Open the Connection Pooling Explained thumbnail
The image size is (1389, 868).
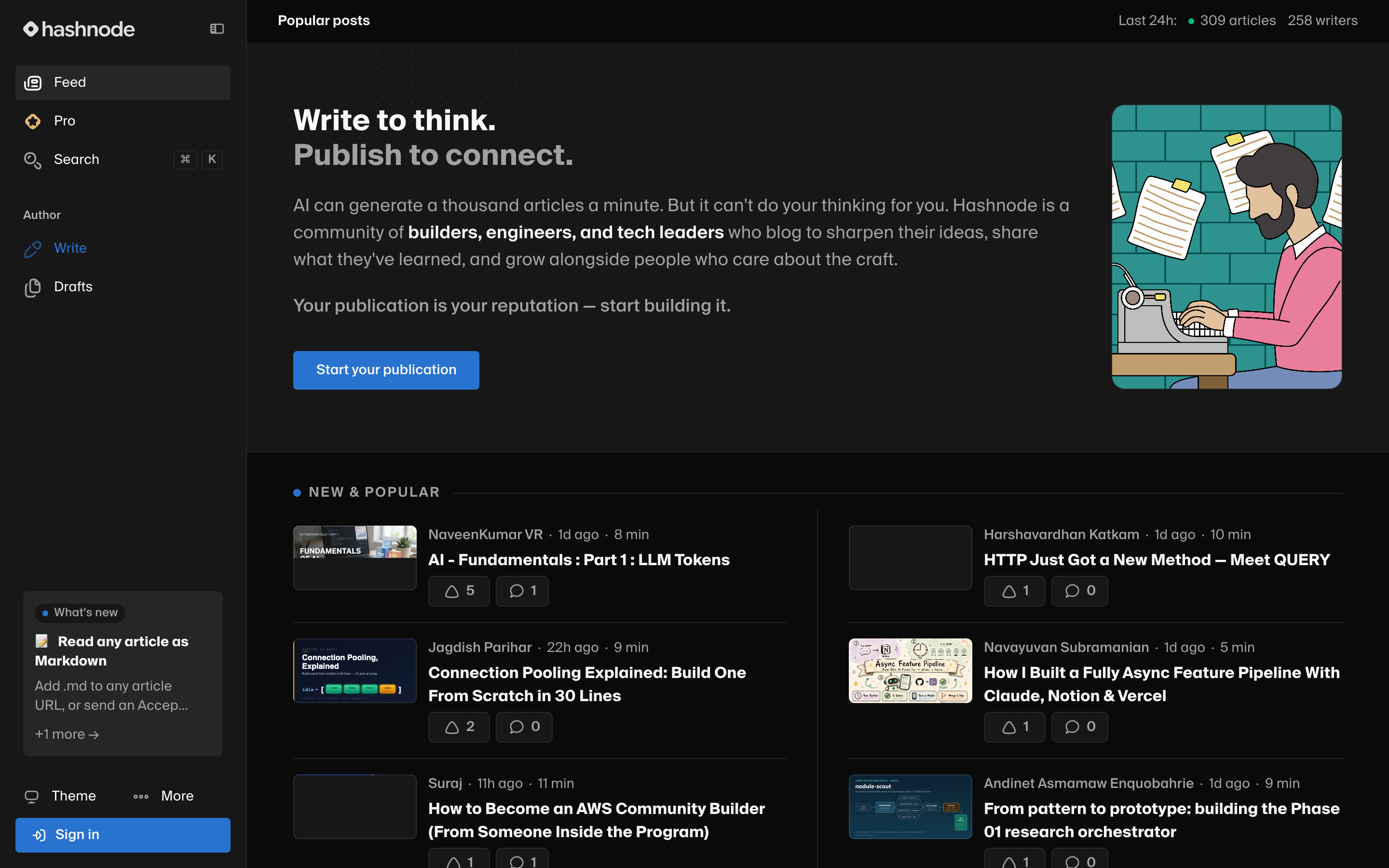click(354, 670)
